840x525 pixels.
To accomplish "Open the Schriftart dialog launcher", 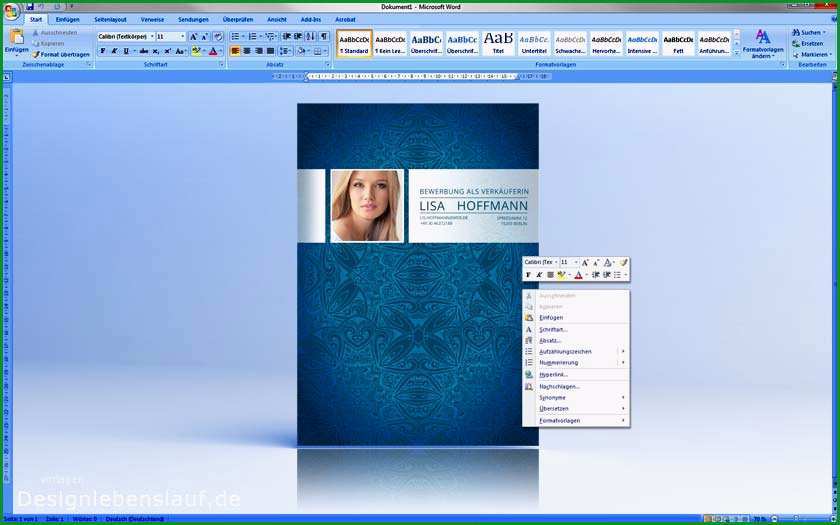I will tap(221, 65).
